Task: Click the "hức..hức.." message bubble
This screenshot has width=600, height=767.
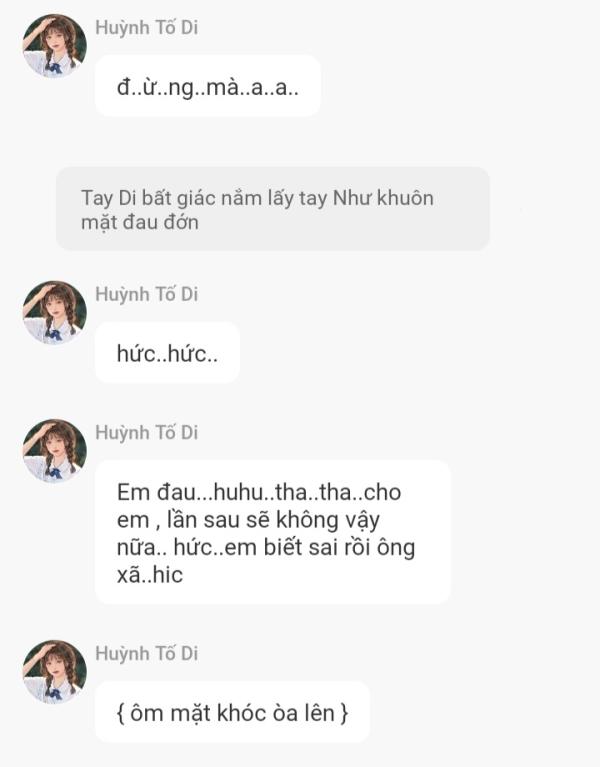Action: (x=167, y=353)
